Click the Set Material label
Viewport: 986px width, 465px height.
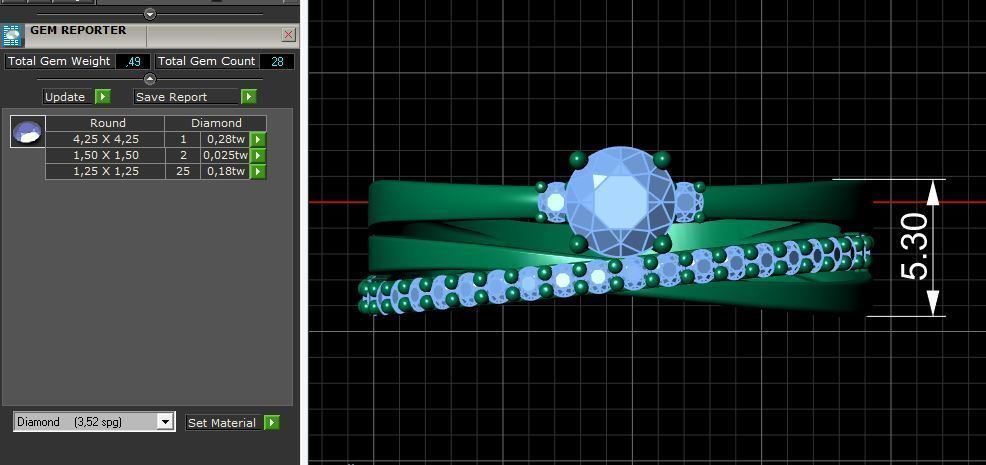(x=223, y=423)
